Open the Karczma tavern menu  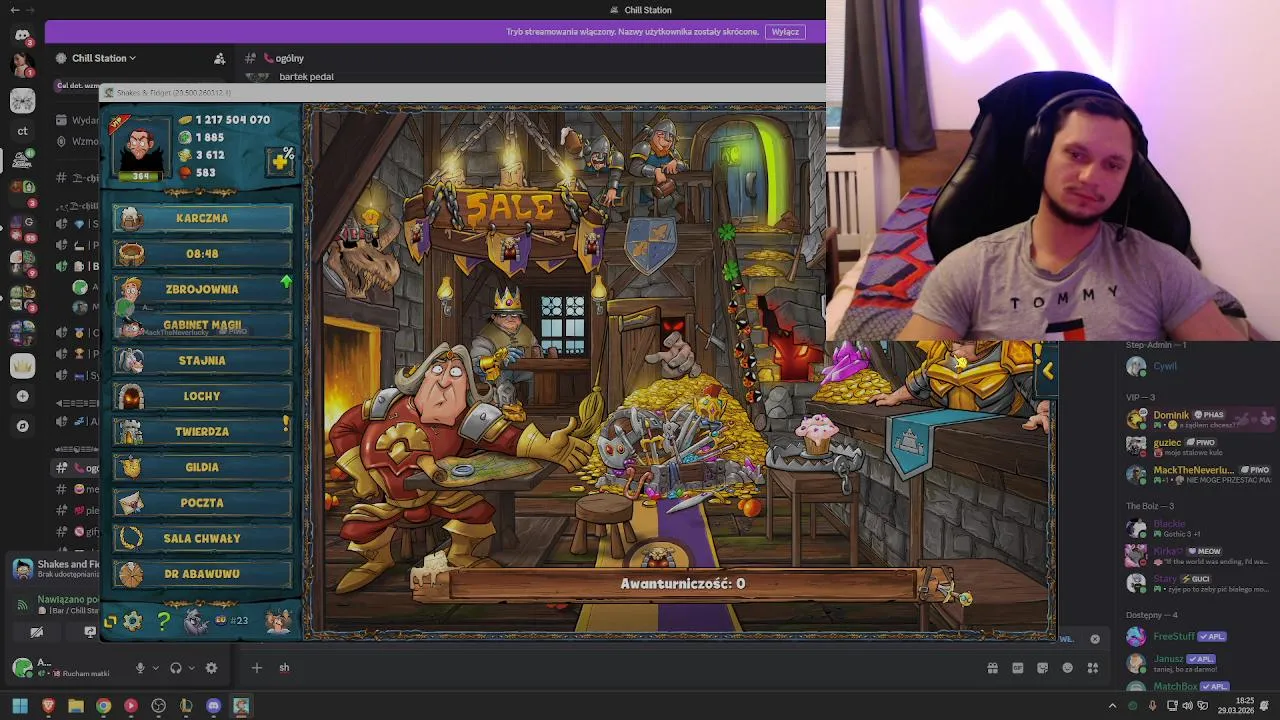coord(202,218)
